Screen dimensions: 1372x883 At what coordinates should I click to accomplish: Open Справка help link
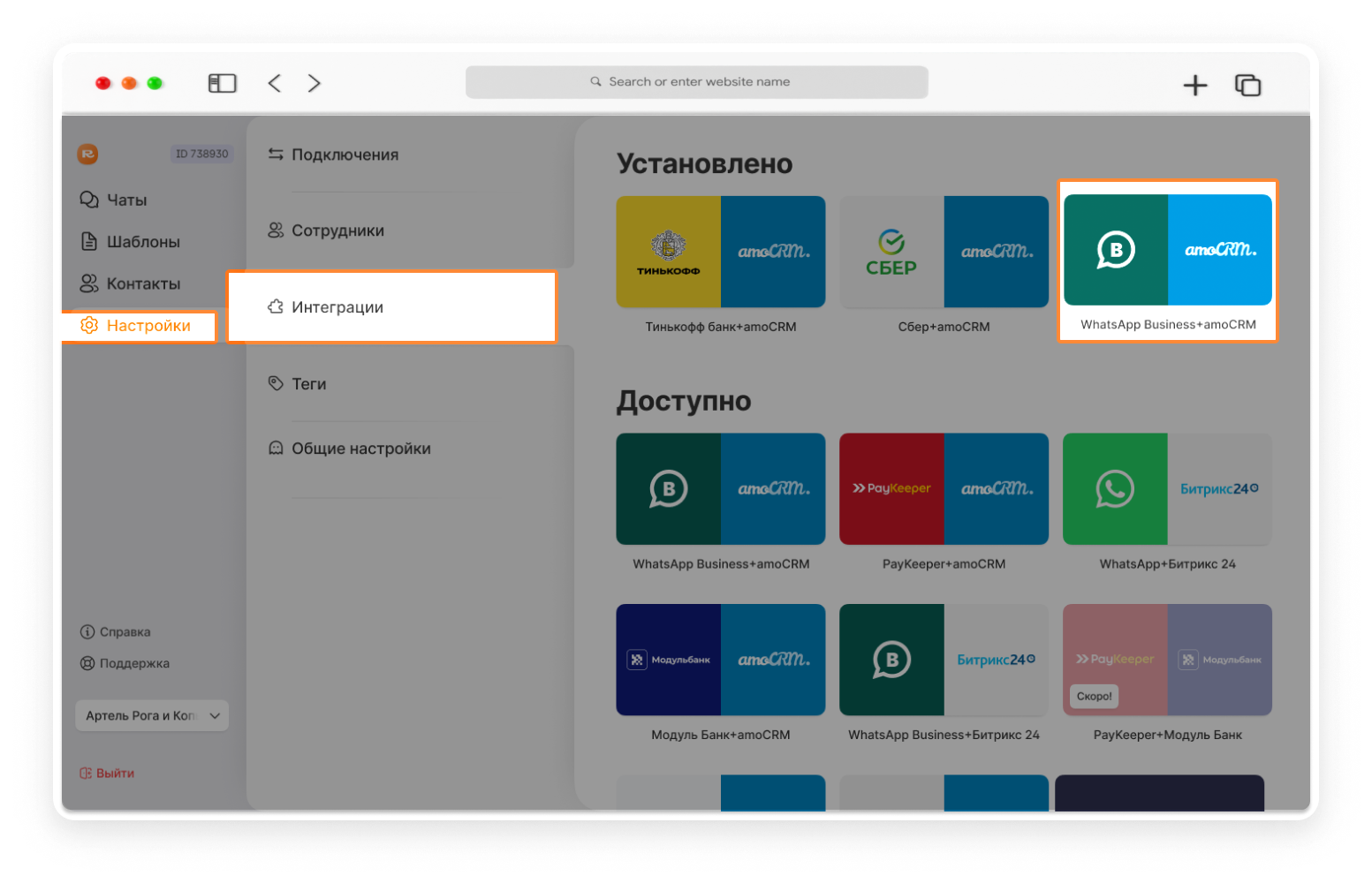point(125,632)
